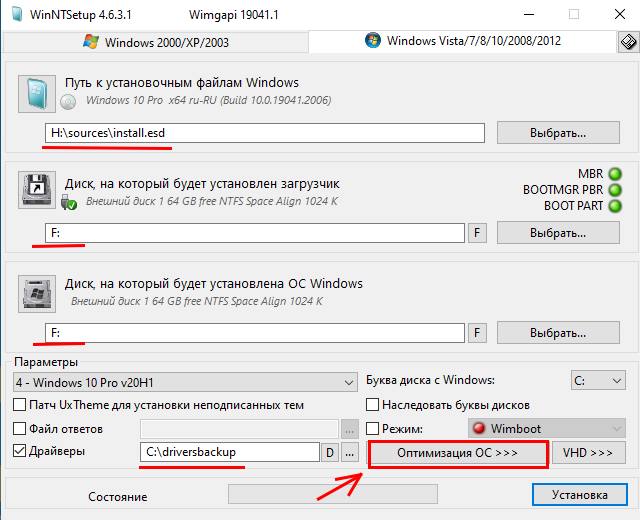Screen dimensions: 640x520
Task: Select the Windows Vista/7/8/10/2008/2012 tab
Action: point(462,41)
